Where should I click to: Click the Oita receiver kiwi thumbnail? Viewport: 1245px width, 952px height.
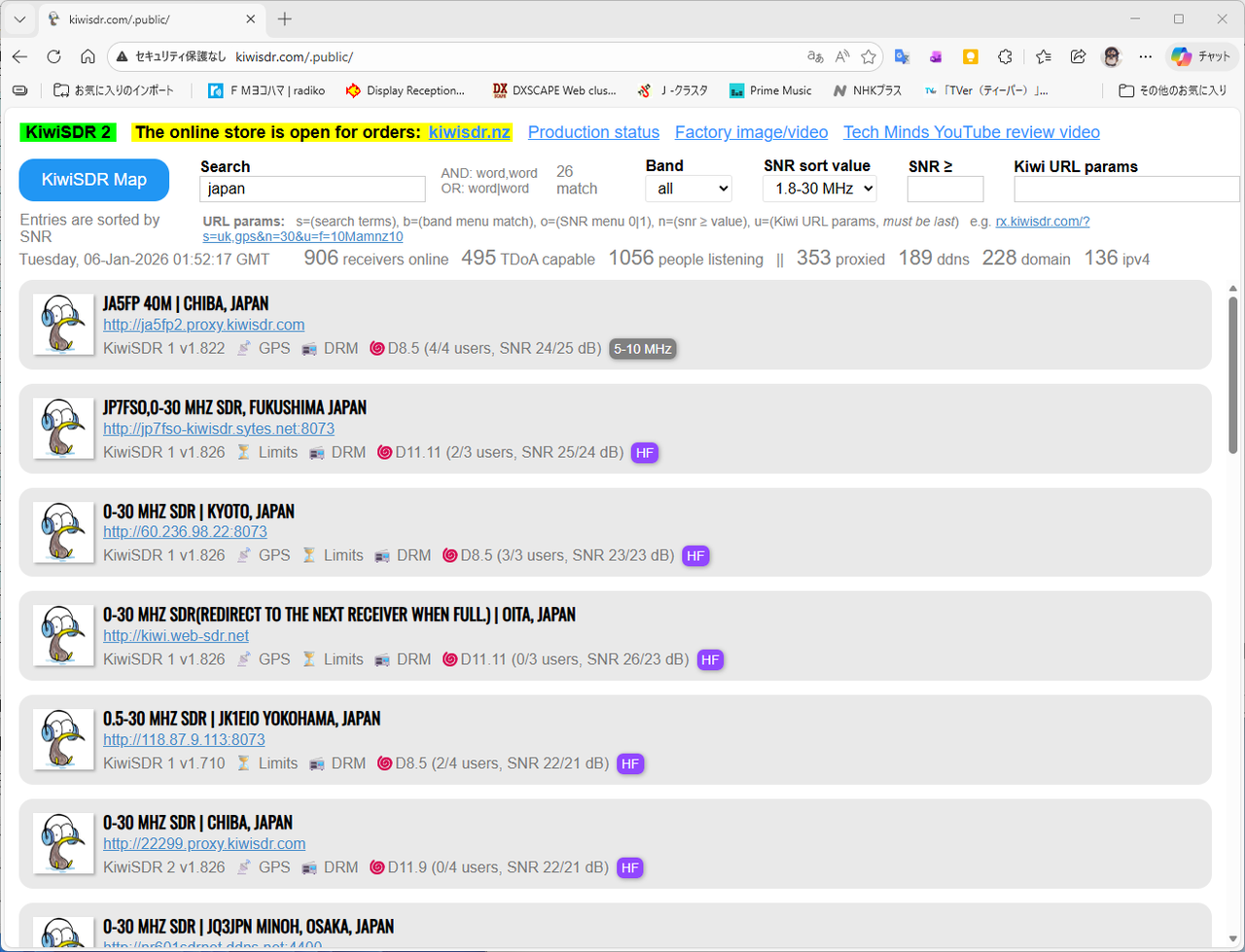[63, 635]
